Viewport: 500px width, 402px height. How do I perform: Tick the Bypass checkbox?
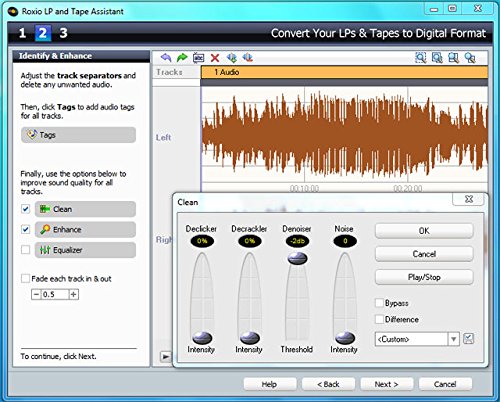pyautogui.click(x=379, y=303)
